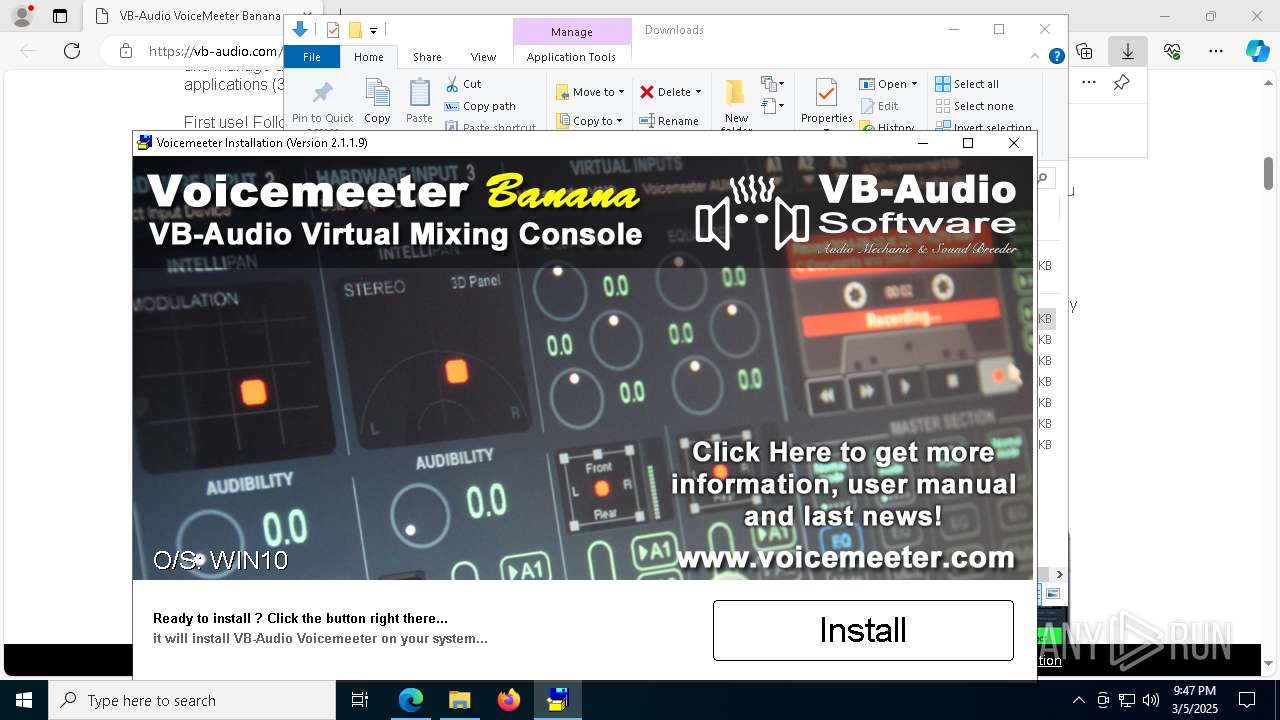Switch to Home tab in File Explorer
Screen dimensions: 1280x720
click(x=369, y=57)
